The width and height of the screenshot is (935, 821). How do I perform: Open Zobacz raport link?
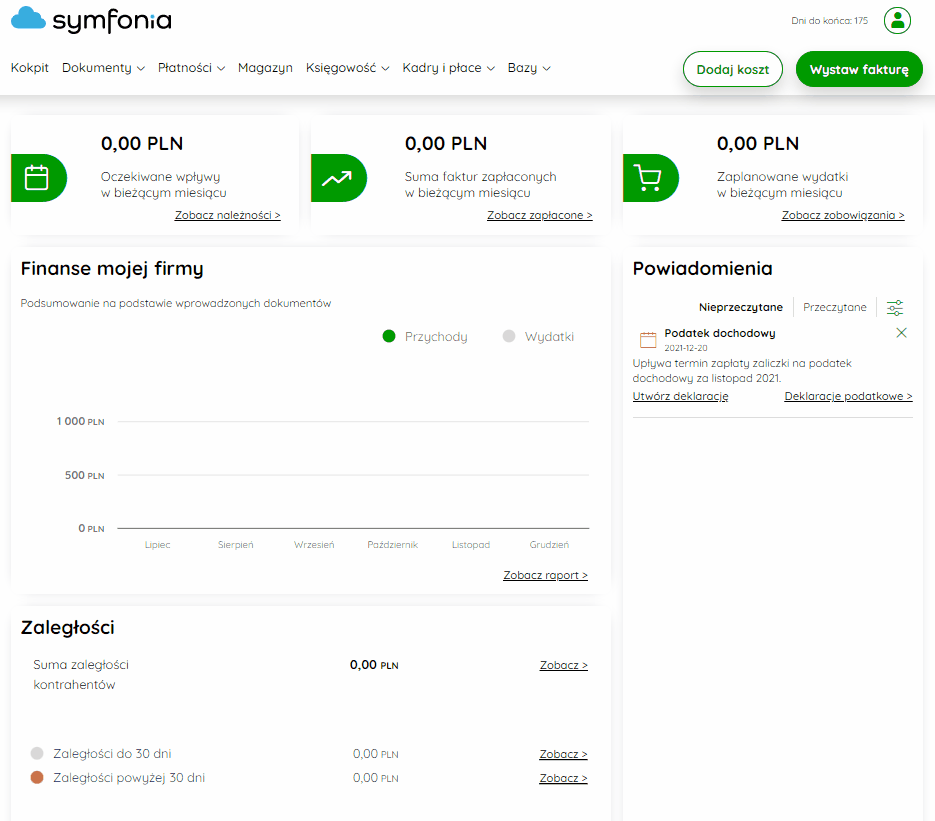(546, 575)
